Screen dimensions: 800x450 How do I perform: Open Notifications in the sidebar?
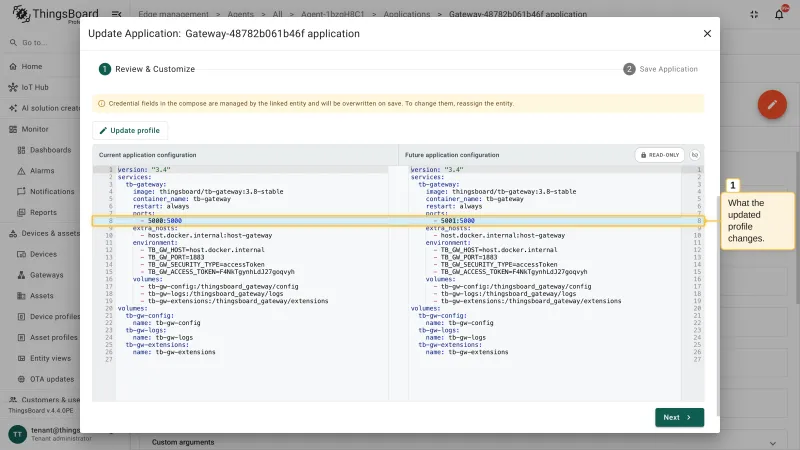tap(44, 191)
